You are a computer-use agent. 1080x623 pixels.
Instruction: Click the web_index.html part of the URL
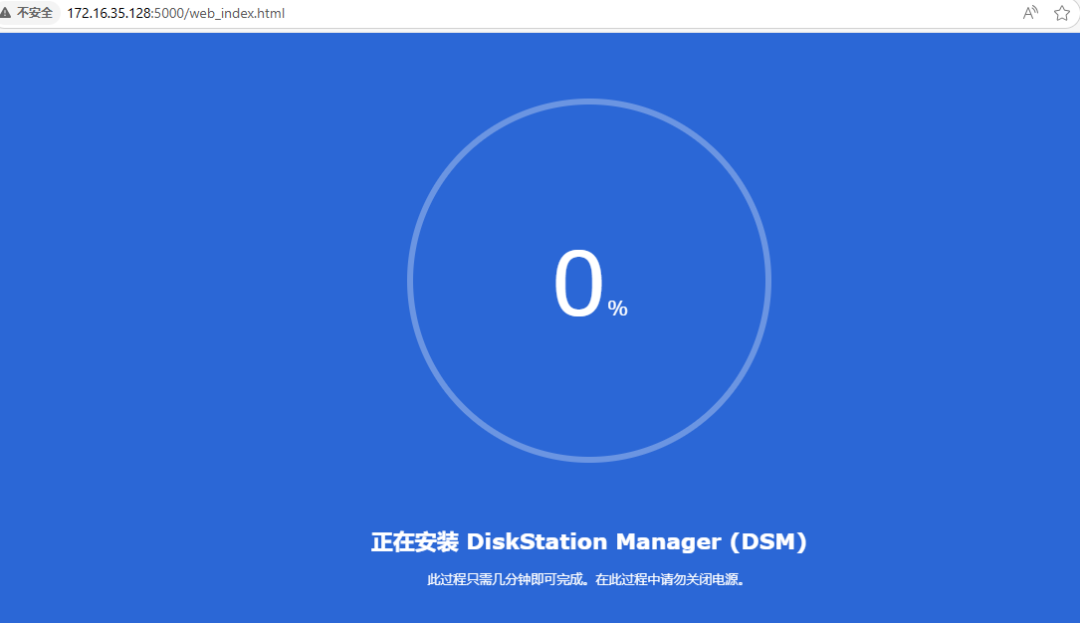238,14
